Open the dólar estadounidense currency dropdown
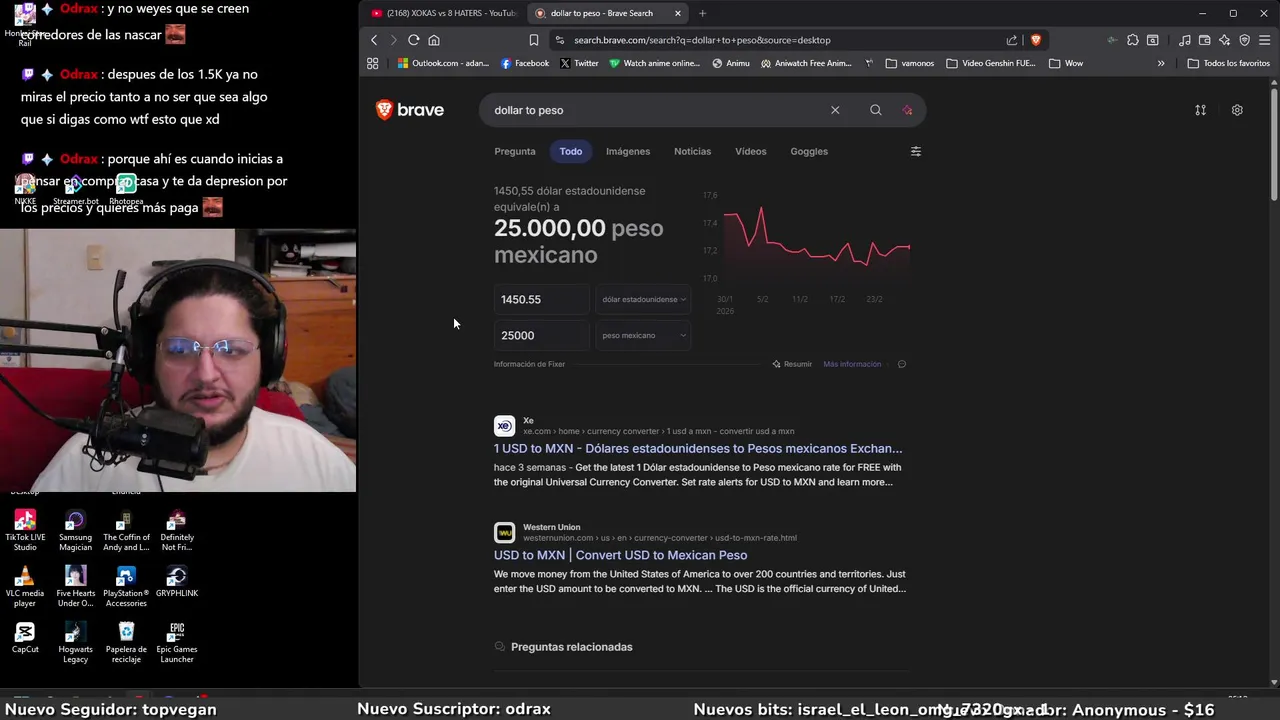 click(x=643, y=299)
